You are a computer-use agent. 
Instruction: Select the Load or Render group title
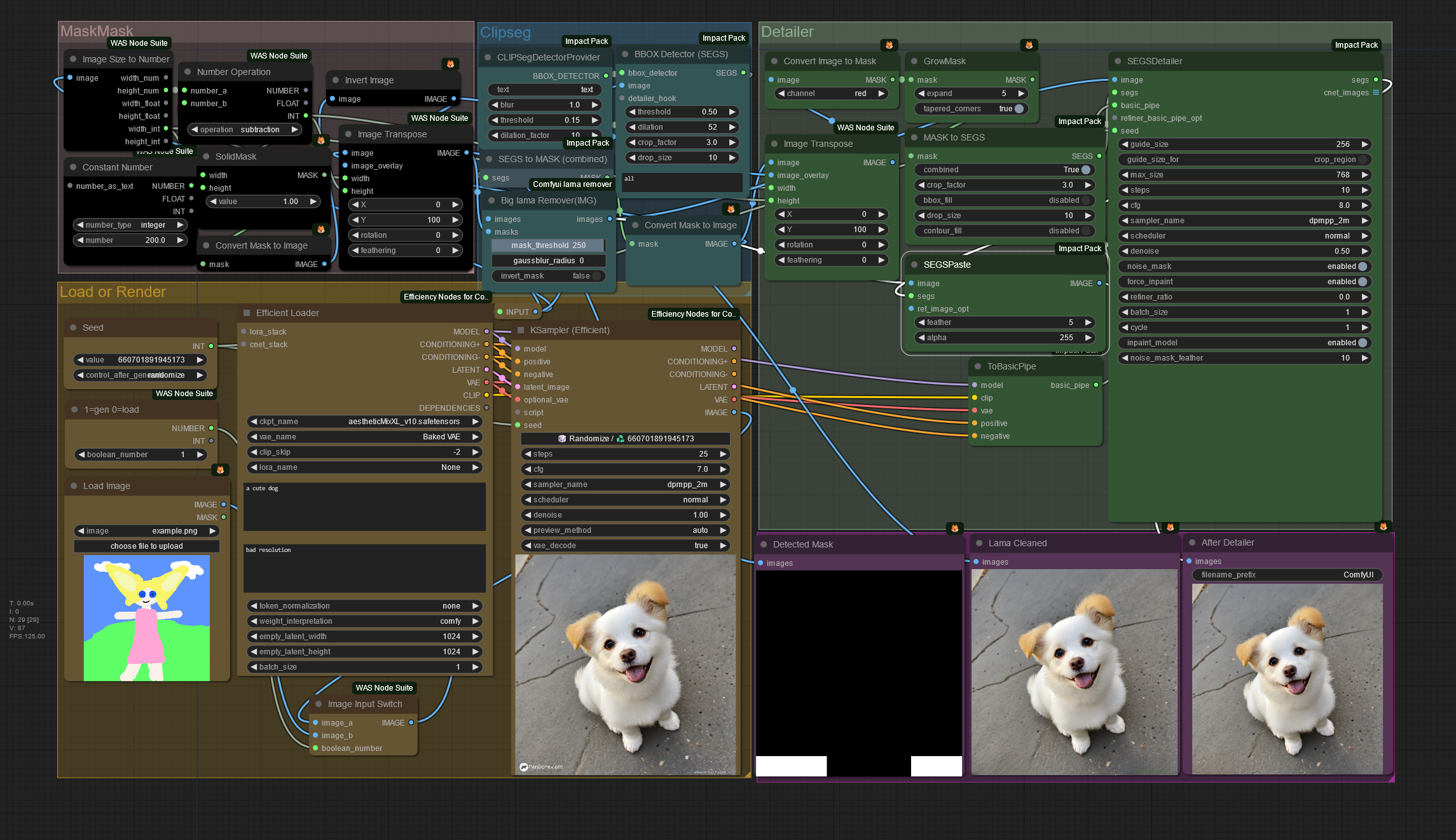pyautogui.click(x=113, y=292)
